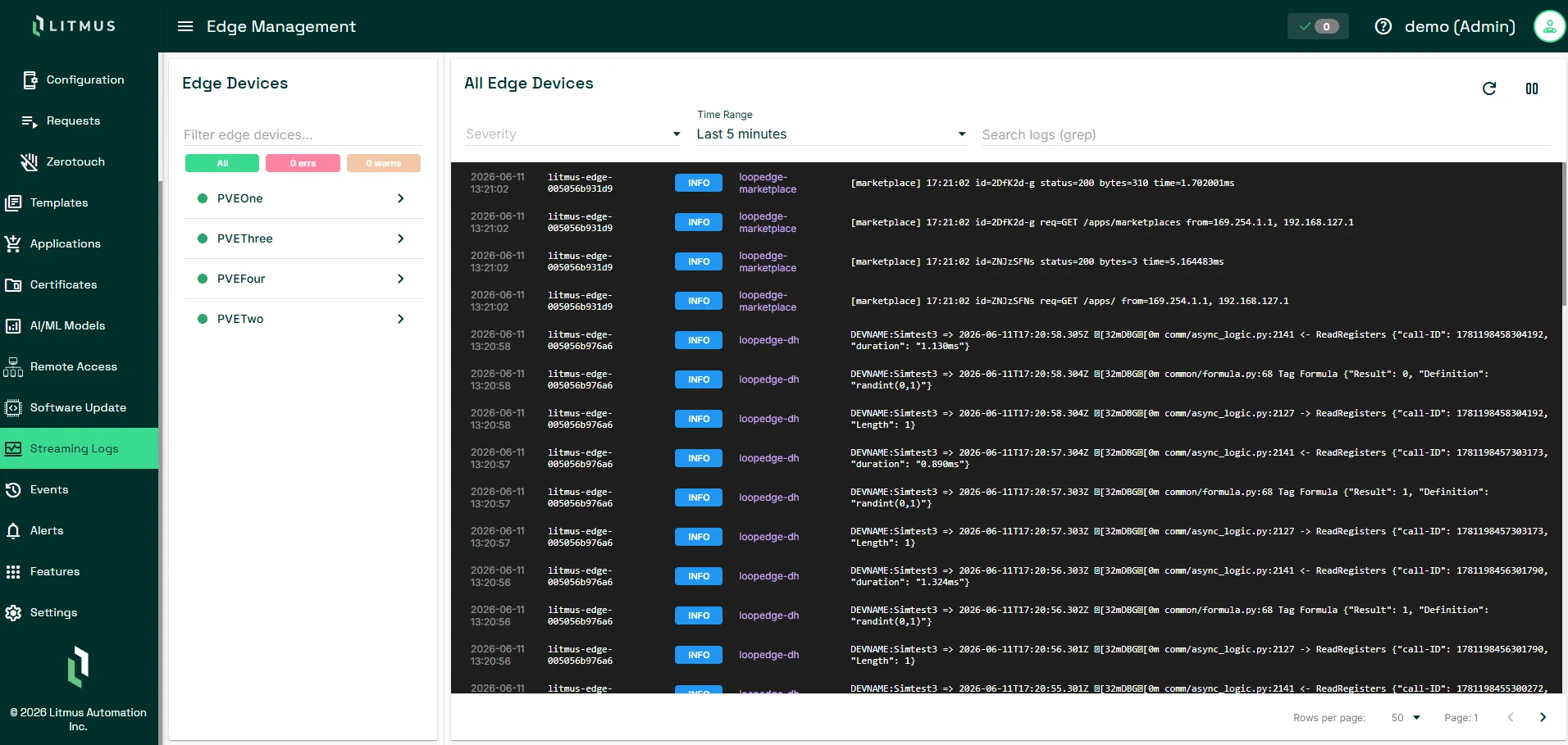Click the Settings gear icon

(x=13, y=612)
